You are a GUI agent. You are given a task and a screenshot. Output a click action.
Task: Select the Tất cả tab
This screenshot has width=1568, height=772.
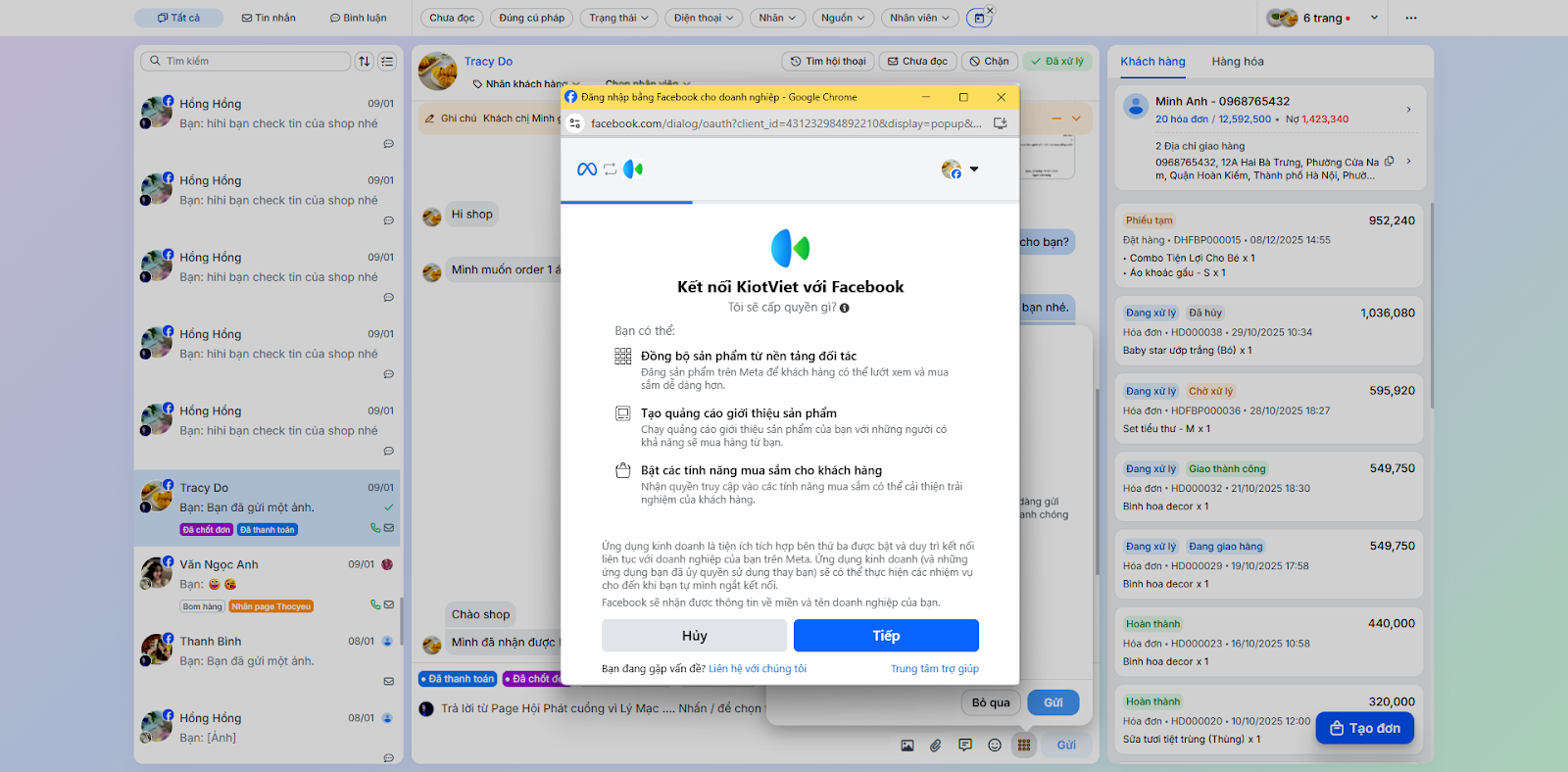(x=178, y=18)
